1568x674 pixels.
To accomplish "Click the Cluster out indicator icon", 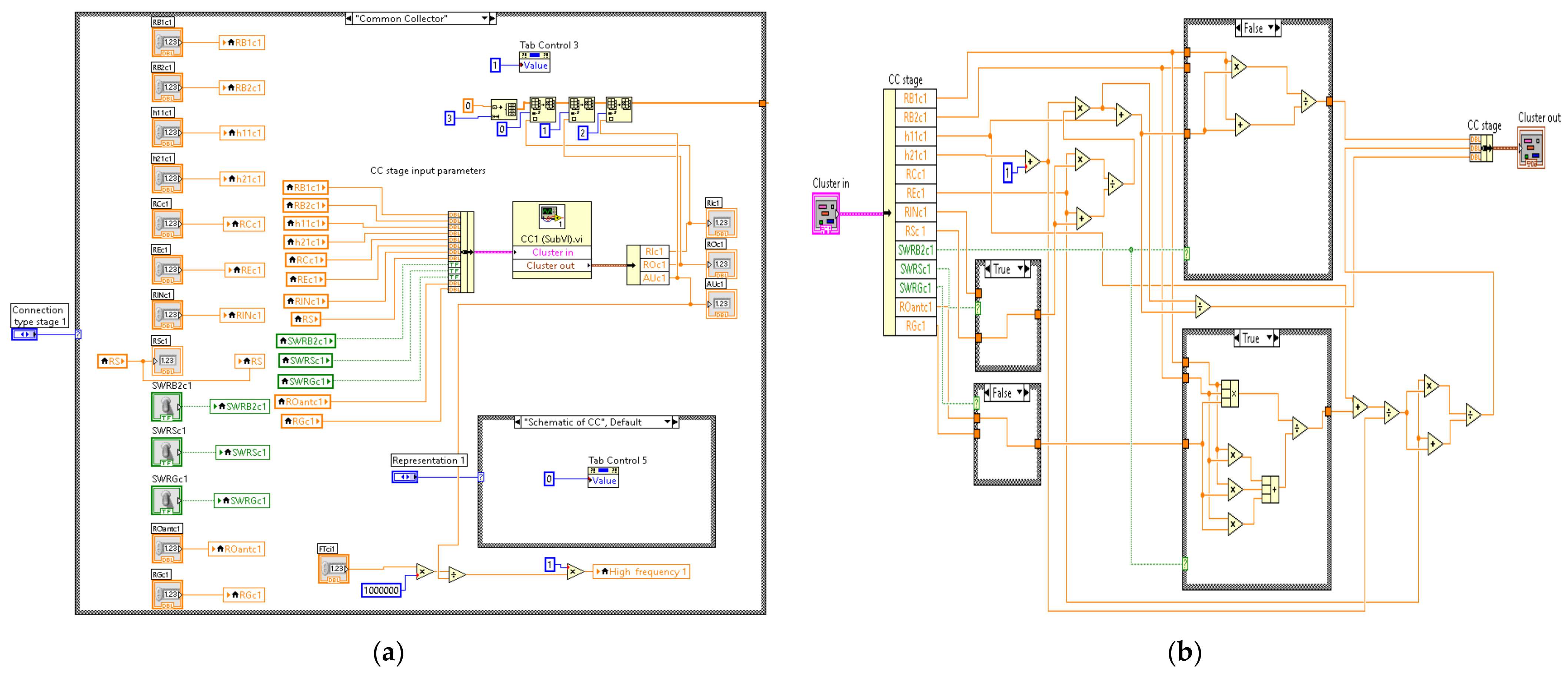I will click(x=1531, y=147).
